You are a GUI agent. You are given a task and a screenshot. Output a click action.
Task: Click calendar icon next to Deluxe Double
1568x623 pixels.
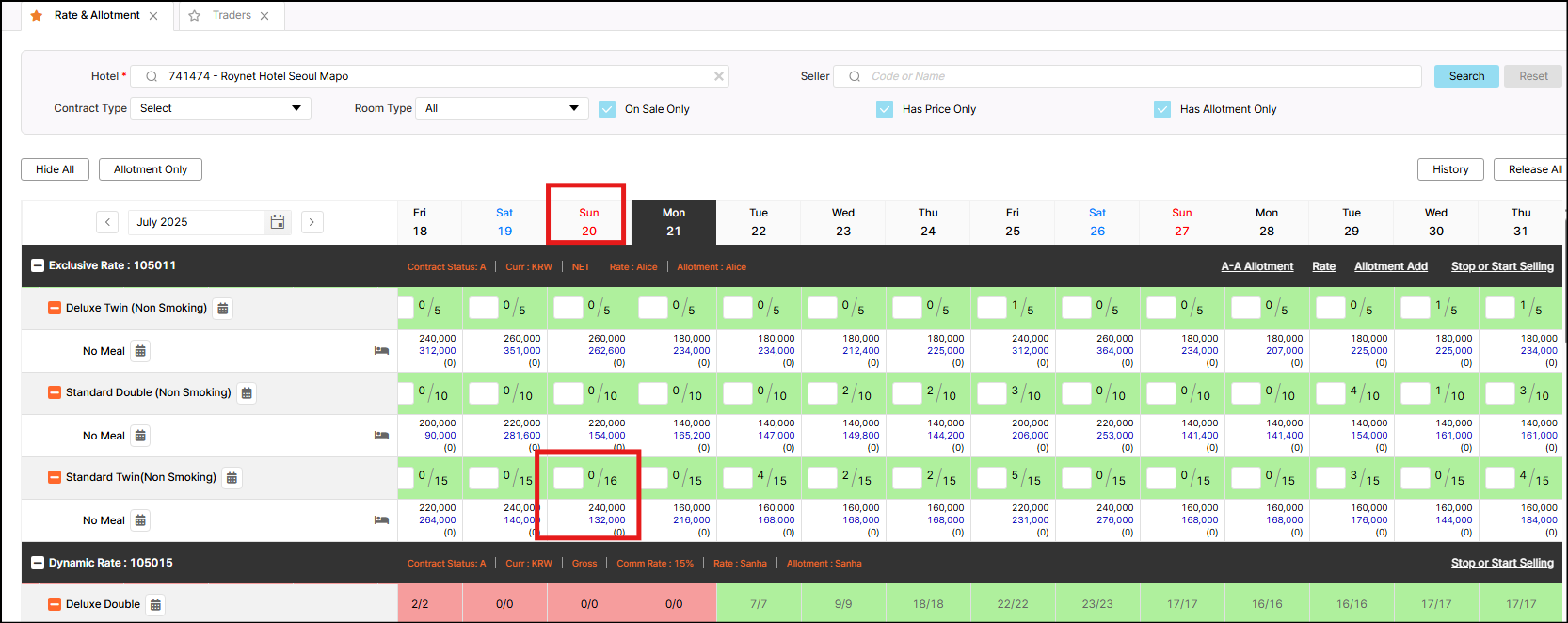[156, 604]
